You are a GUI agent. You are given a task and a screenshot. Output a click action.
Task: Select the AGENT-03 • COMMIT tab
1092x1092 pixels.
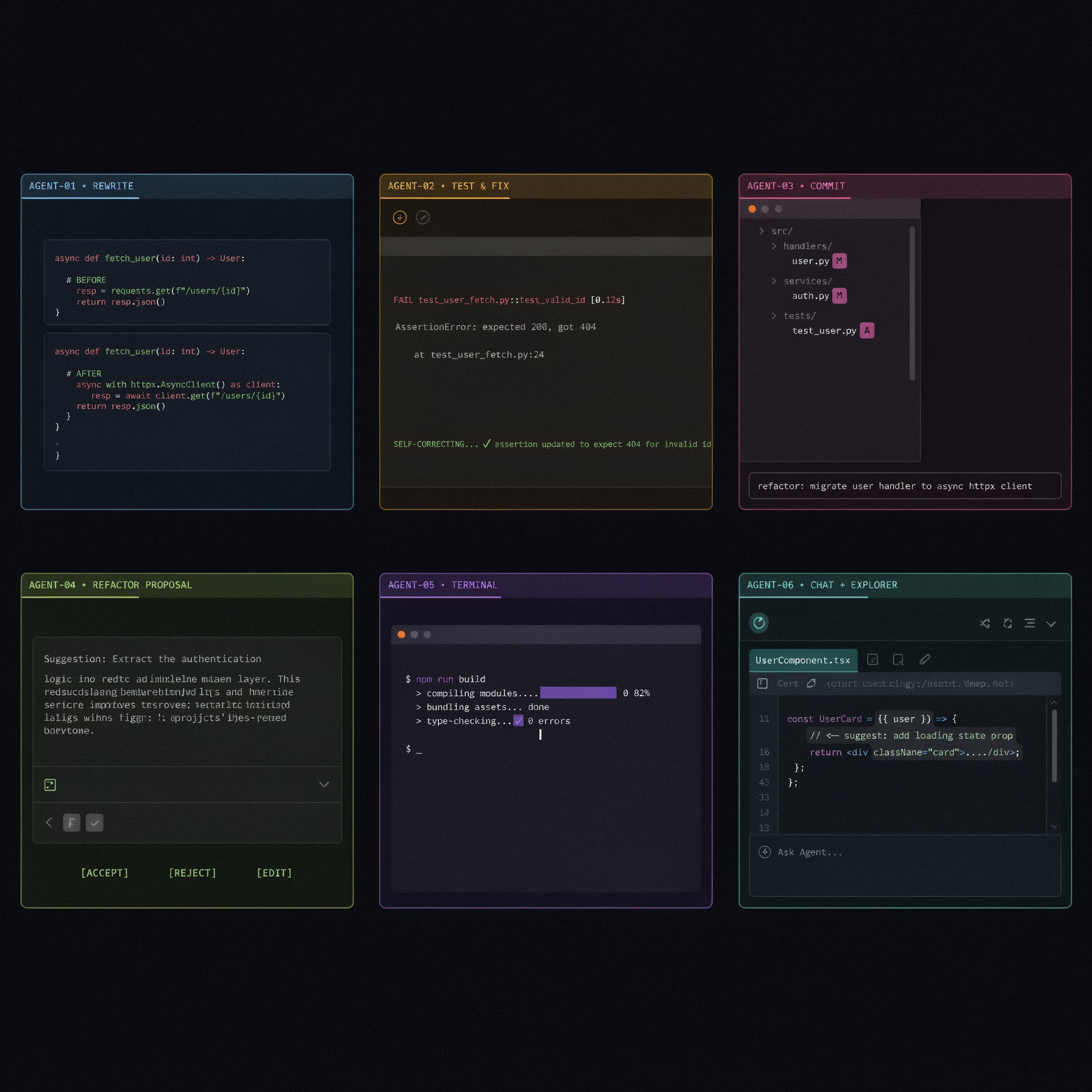(796, 186)
